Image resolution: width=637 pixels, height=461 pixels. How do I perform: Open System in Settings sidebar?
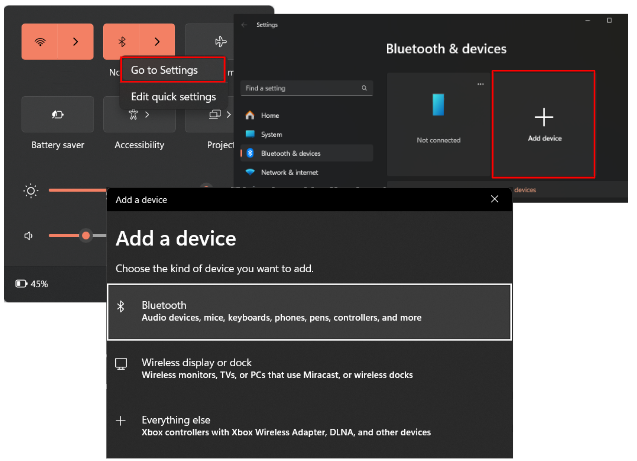tap(307, 134)
